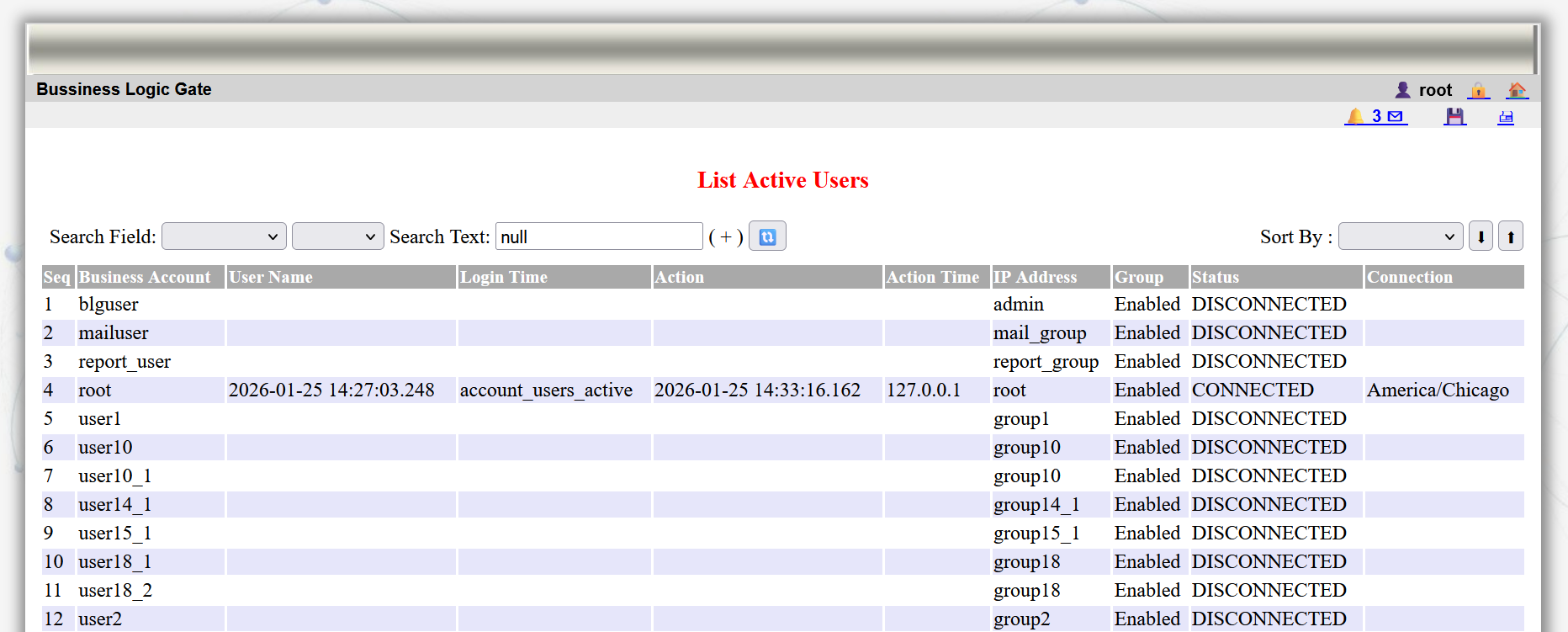The image size is (1568, 632).
Task: Open the search operator dropdown
Action: (337, 236)
